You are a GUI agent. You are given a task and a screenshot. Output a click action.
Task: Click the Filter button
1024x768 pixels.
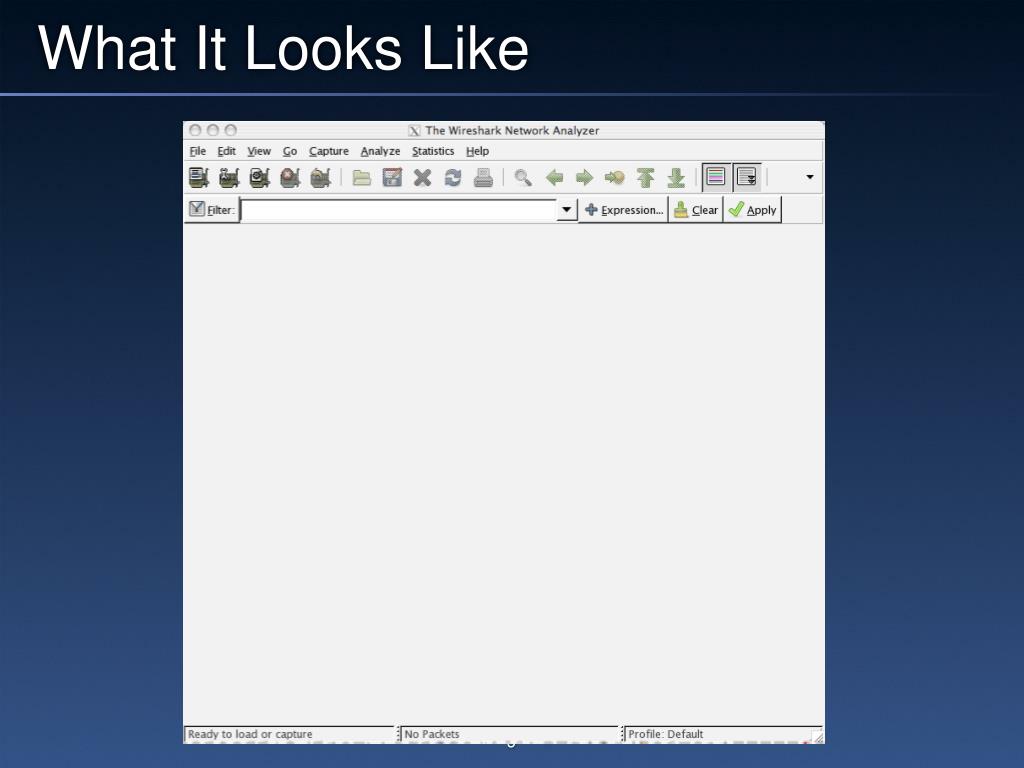coord(212,210)
